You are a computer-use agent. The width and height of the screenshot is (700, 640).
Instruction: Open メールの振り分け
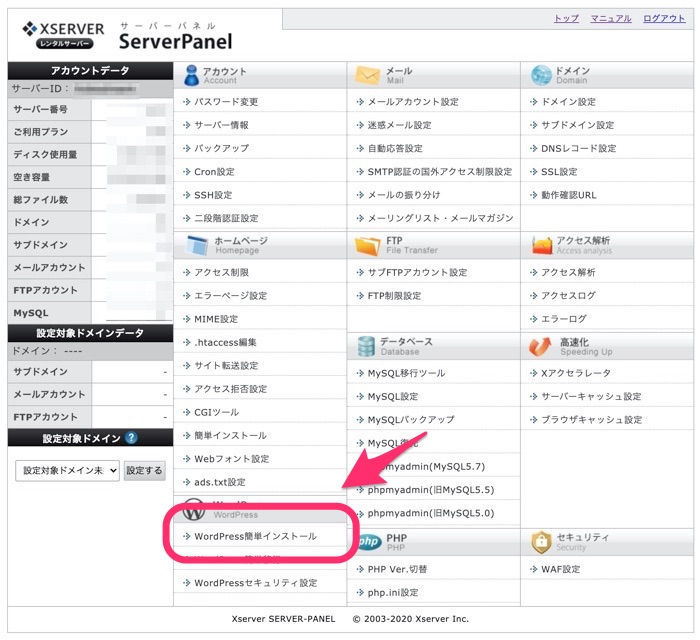[404, 195]
